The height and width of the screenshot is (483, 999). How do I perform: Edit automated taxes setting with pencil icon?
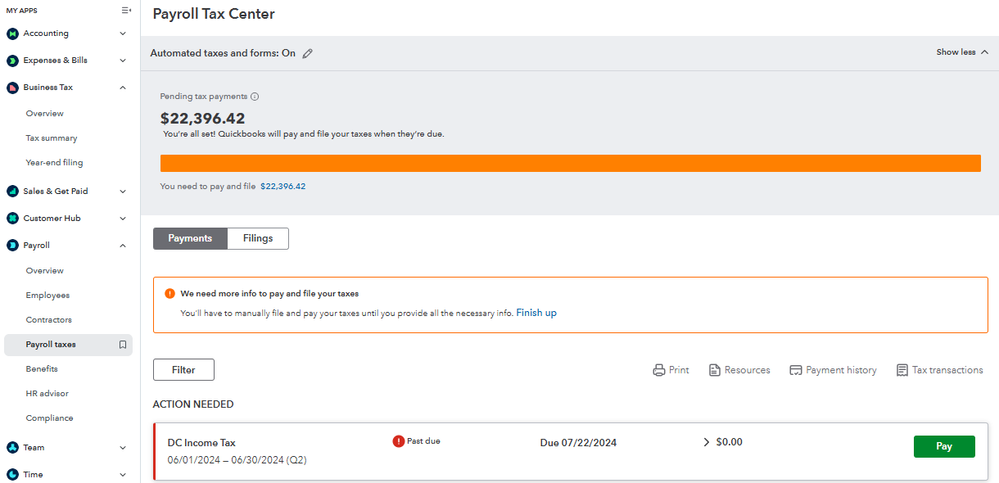pos(308,53)
